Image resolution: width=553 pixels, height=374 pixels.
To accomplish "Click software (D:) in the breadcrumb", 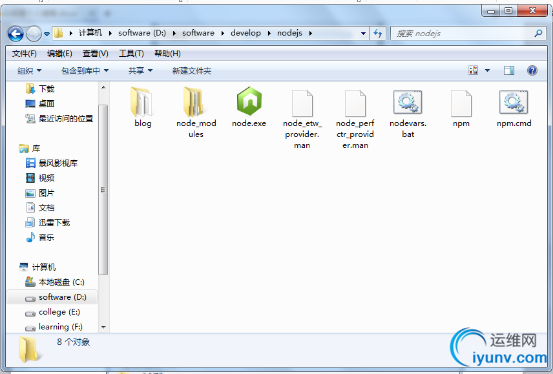I will pyautogui.click(x=142, y=33).
